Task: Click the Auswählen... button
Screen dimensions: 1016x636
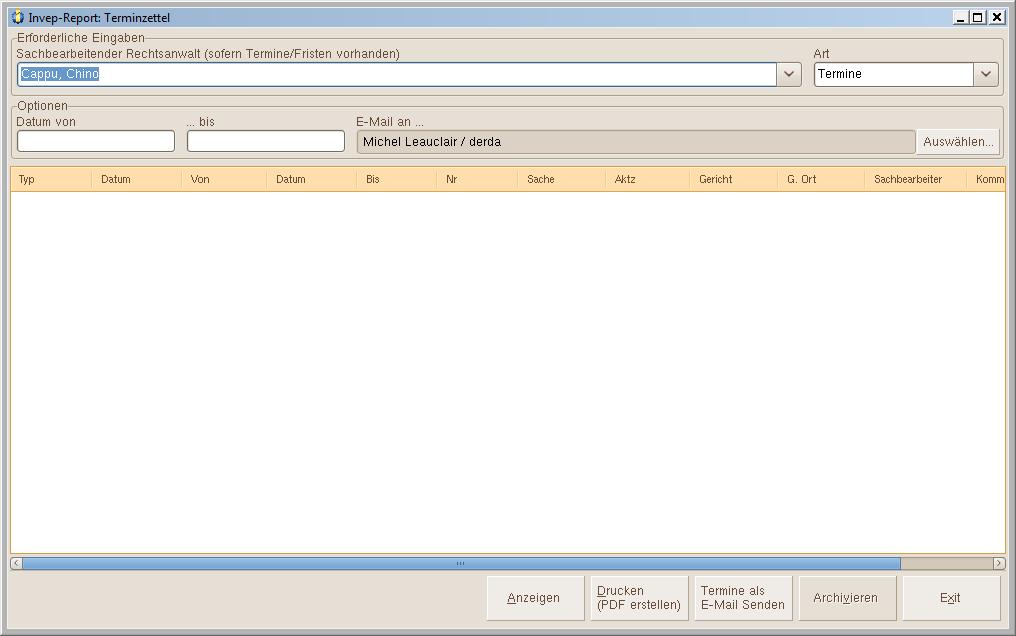Action: 958,142
